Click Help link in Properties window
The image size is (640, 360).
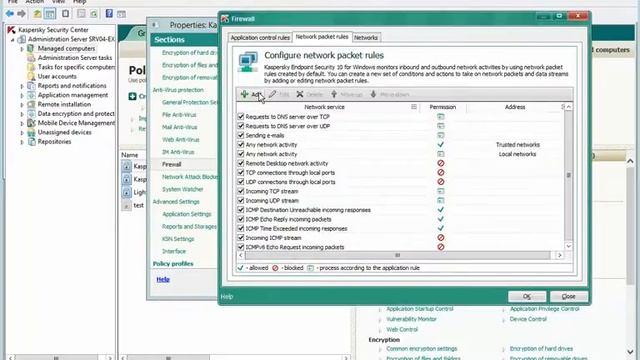163,280
